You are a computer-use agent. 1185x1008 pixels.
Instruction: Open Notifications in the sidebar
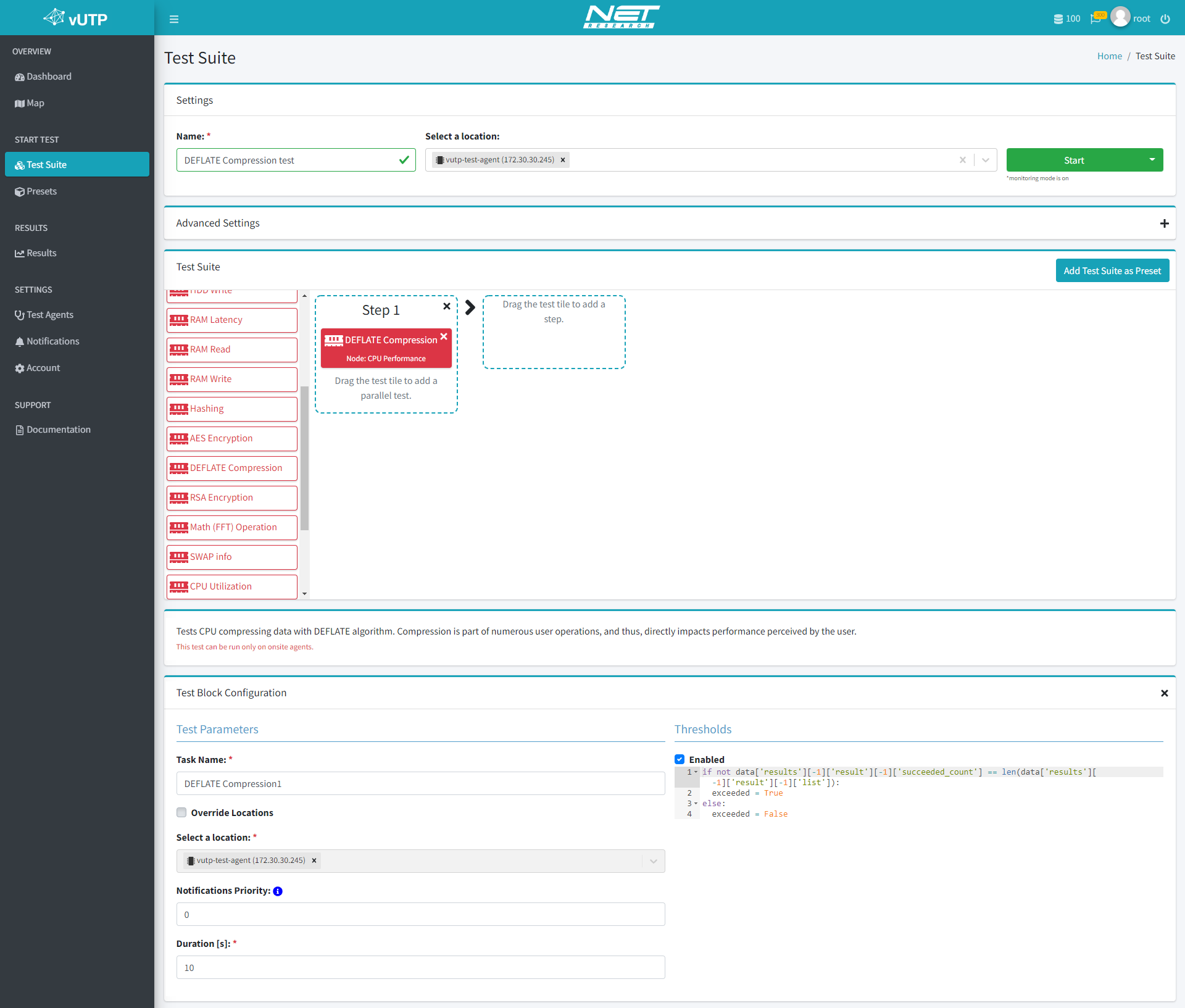pos(77,341)
